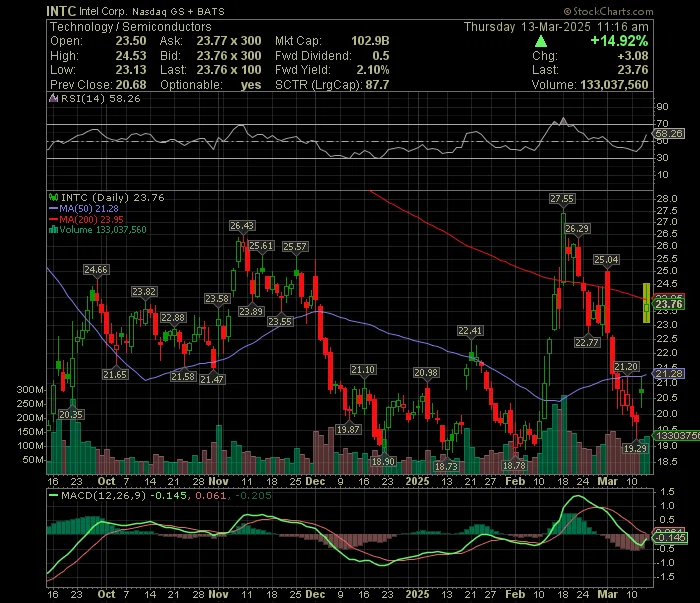Click the 21.58 low price label

(x=183, y=377)
